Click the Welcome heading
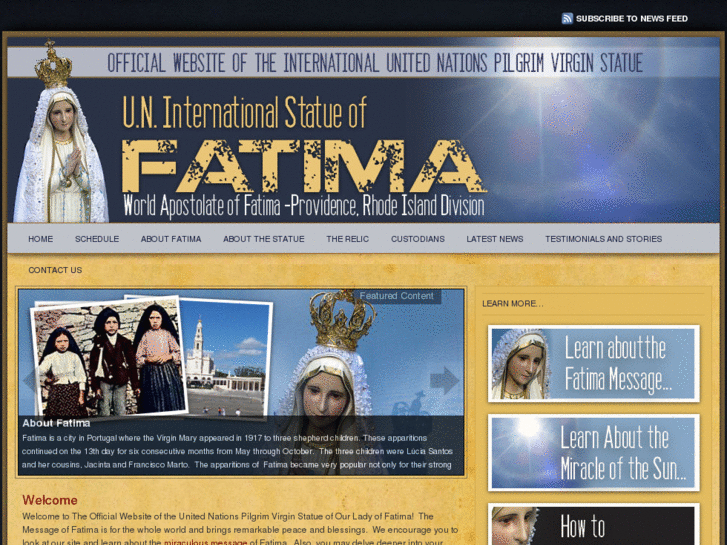Image resolution: width=727 pixels, height=545 pixels. [x=50, y=500]
